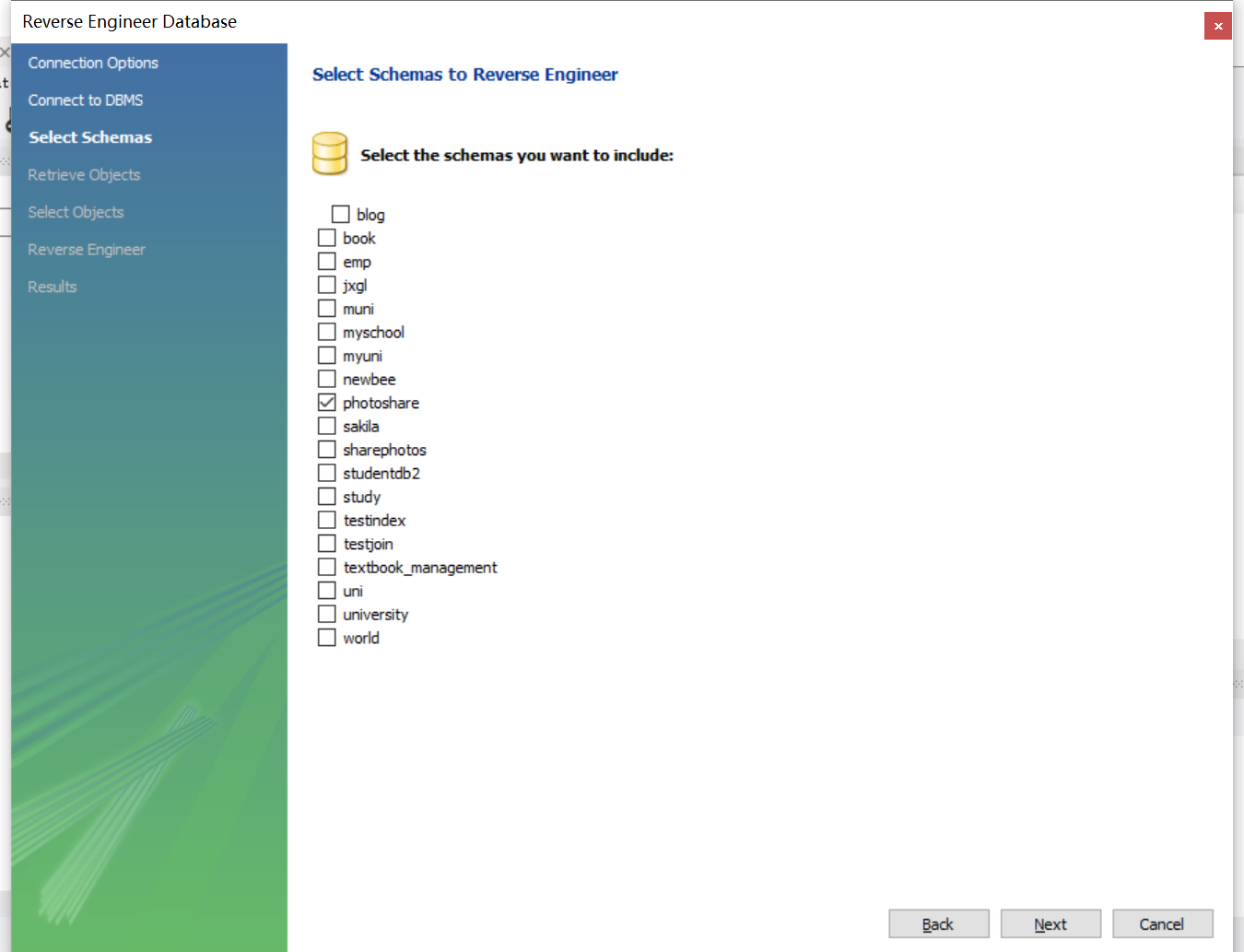This screenshot has width=1244, height=952.
Task: Tick the textbook_management checkbox
Action: click(326, 567)
